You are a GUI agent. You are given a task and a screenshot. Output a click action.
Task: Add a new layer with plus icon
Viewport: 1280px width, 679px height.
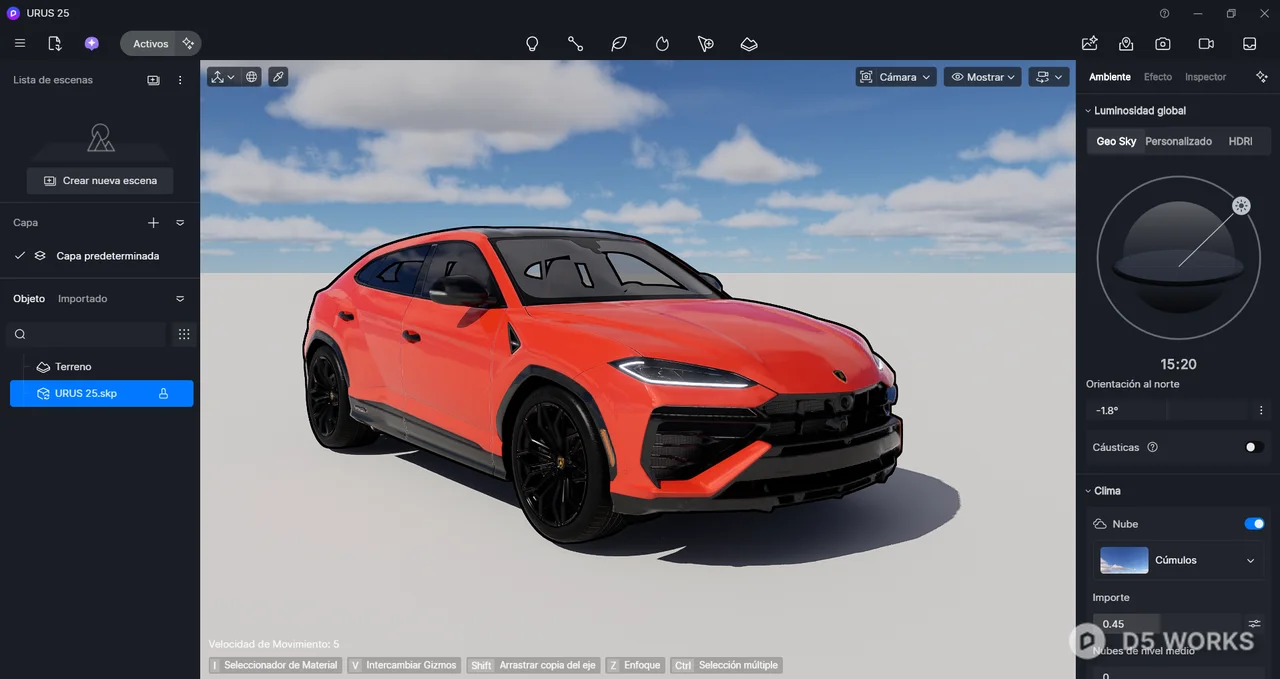tap(153, 223)
